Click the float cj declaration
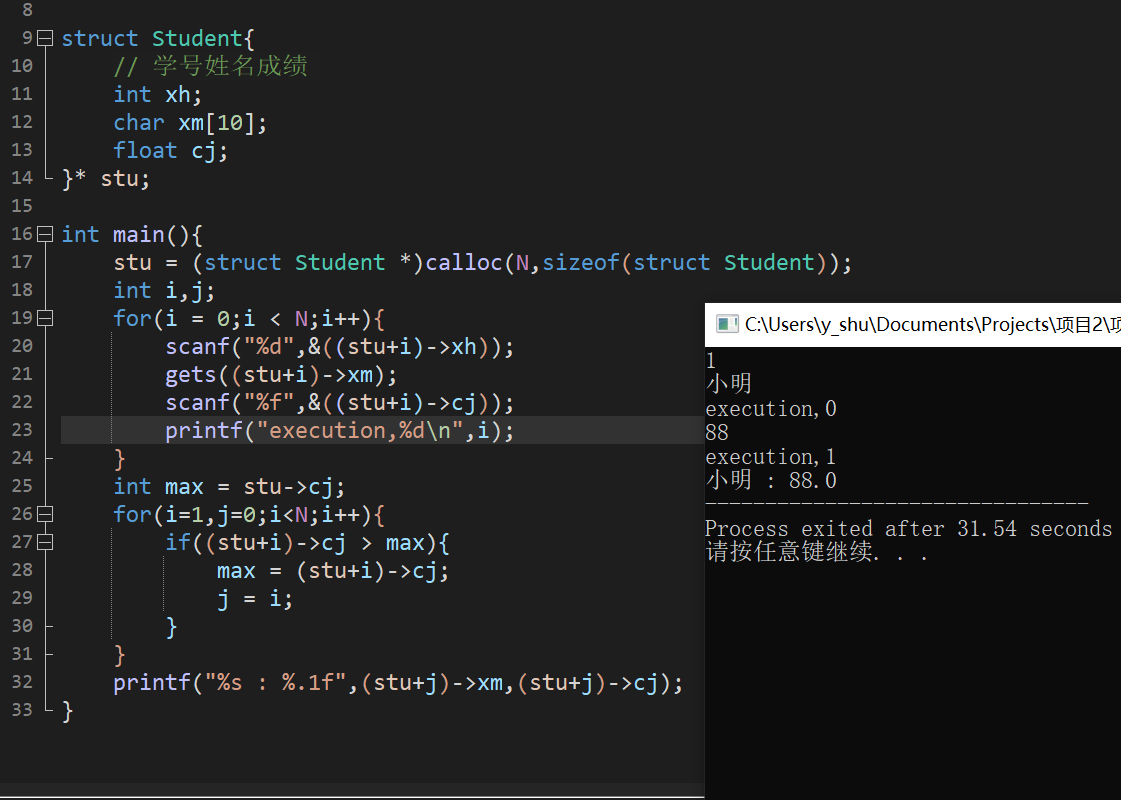The width and height of the screenshot is (1121, 800). tap(170, 151)
